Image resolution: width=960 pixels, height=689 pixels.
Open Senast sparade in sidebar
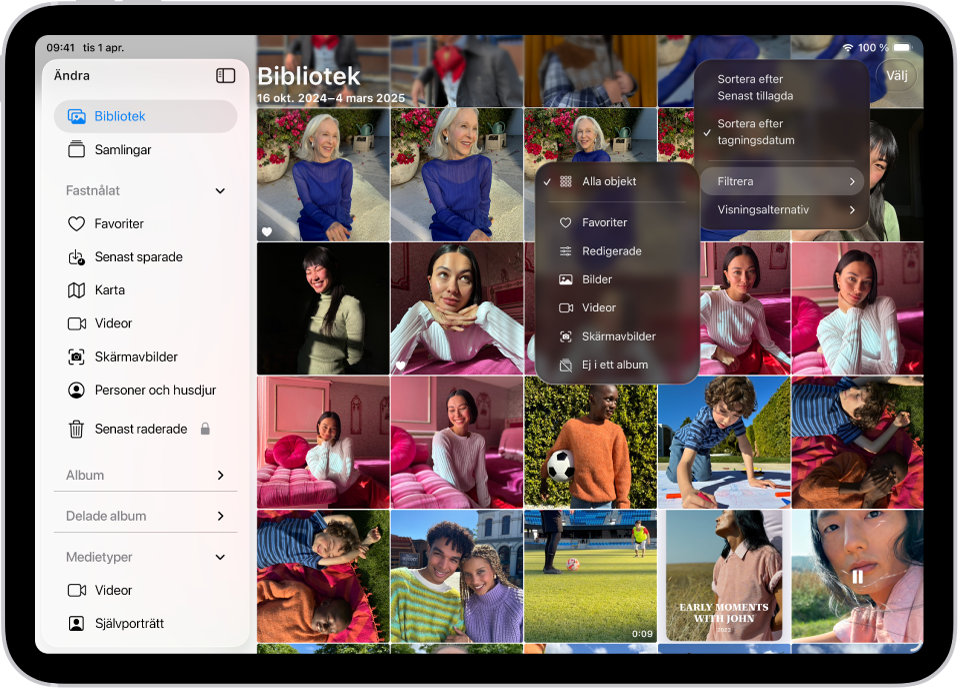[146, 257]
